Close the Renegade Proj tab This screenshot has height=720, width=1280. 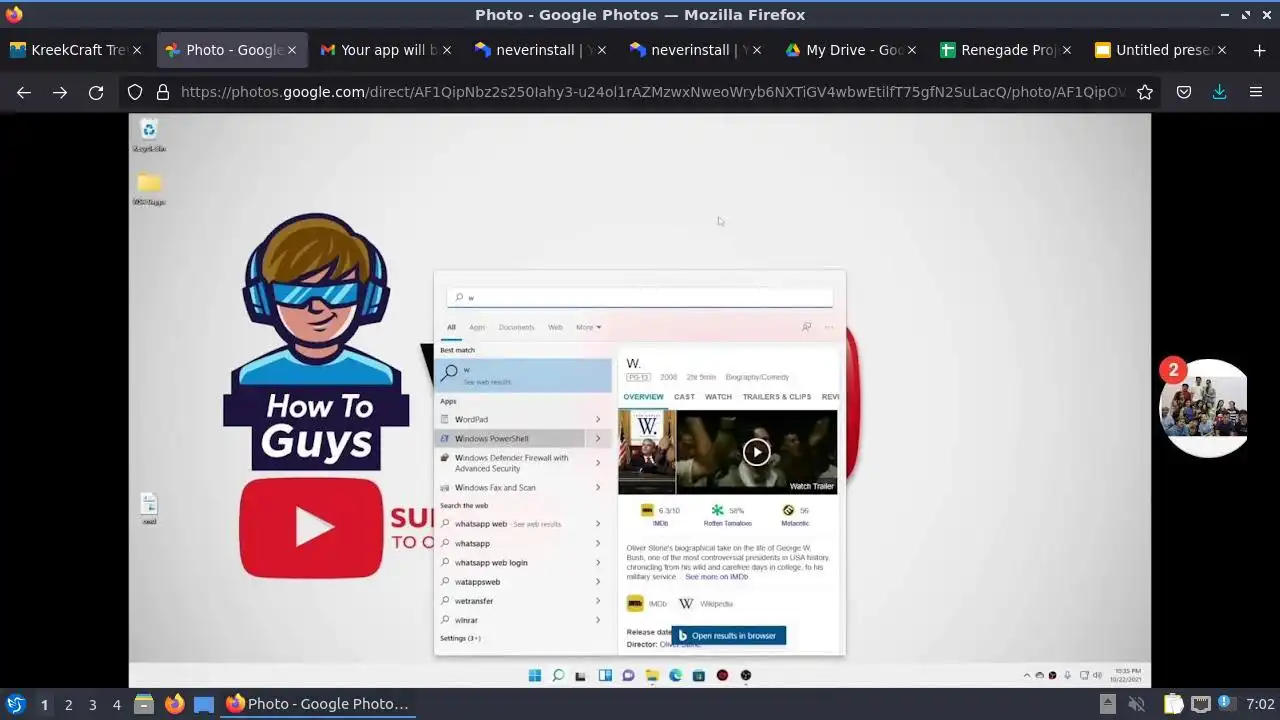(1067, 50)
